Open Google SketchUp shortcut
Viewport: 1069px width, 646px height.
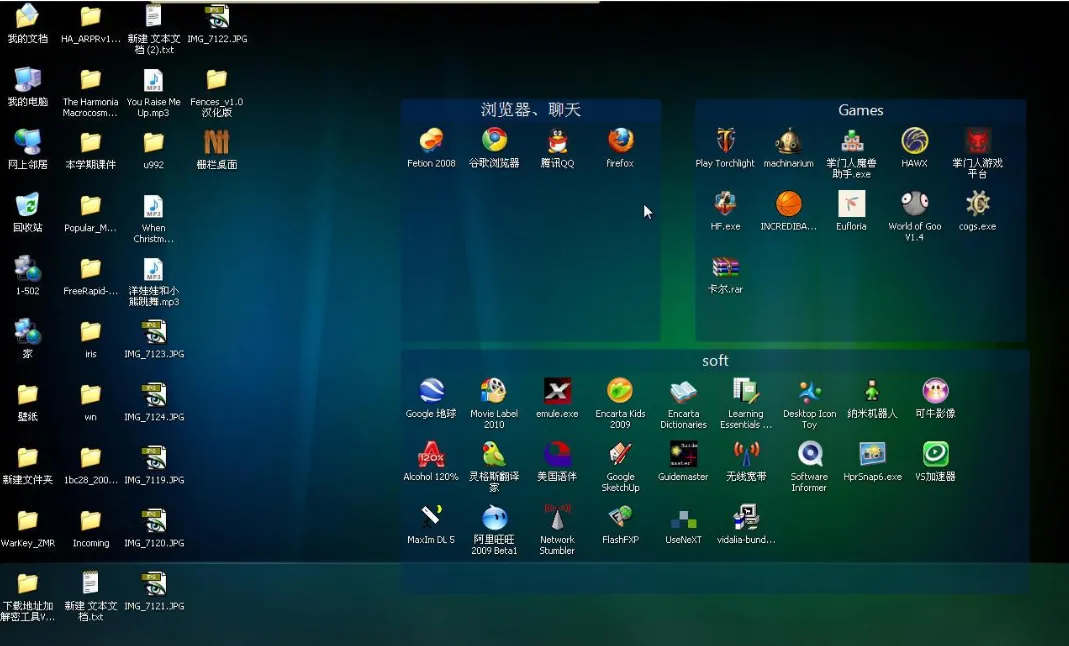[620, 455]
